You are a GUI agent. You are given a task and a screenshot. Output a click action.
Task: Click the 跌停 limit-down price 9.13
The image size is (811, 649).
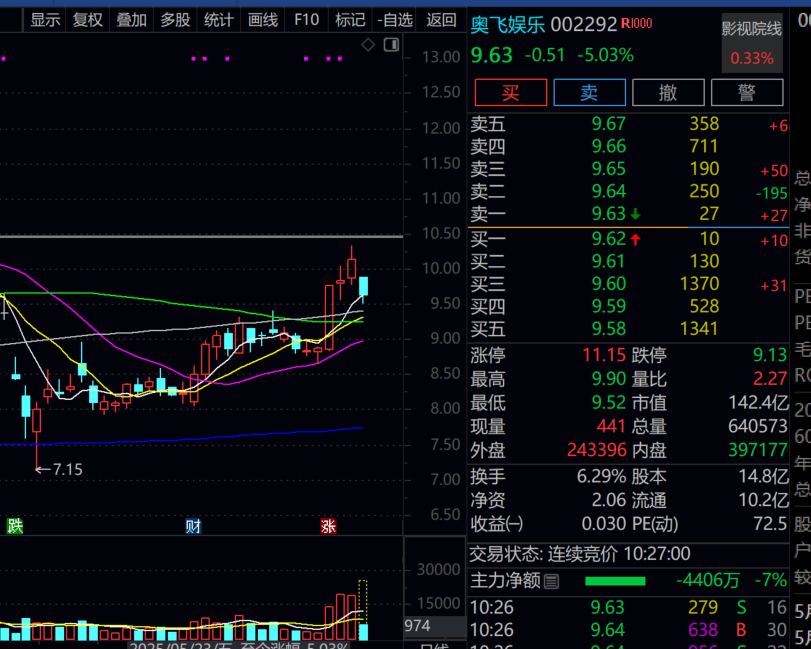[x=770, y=355]
